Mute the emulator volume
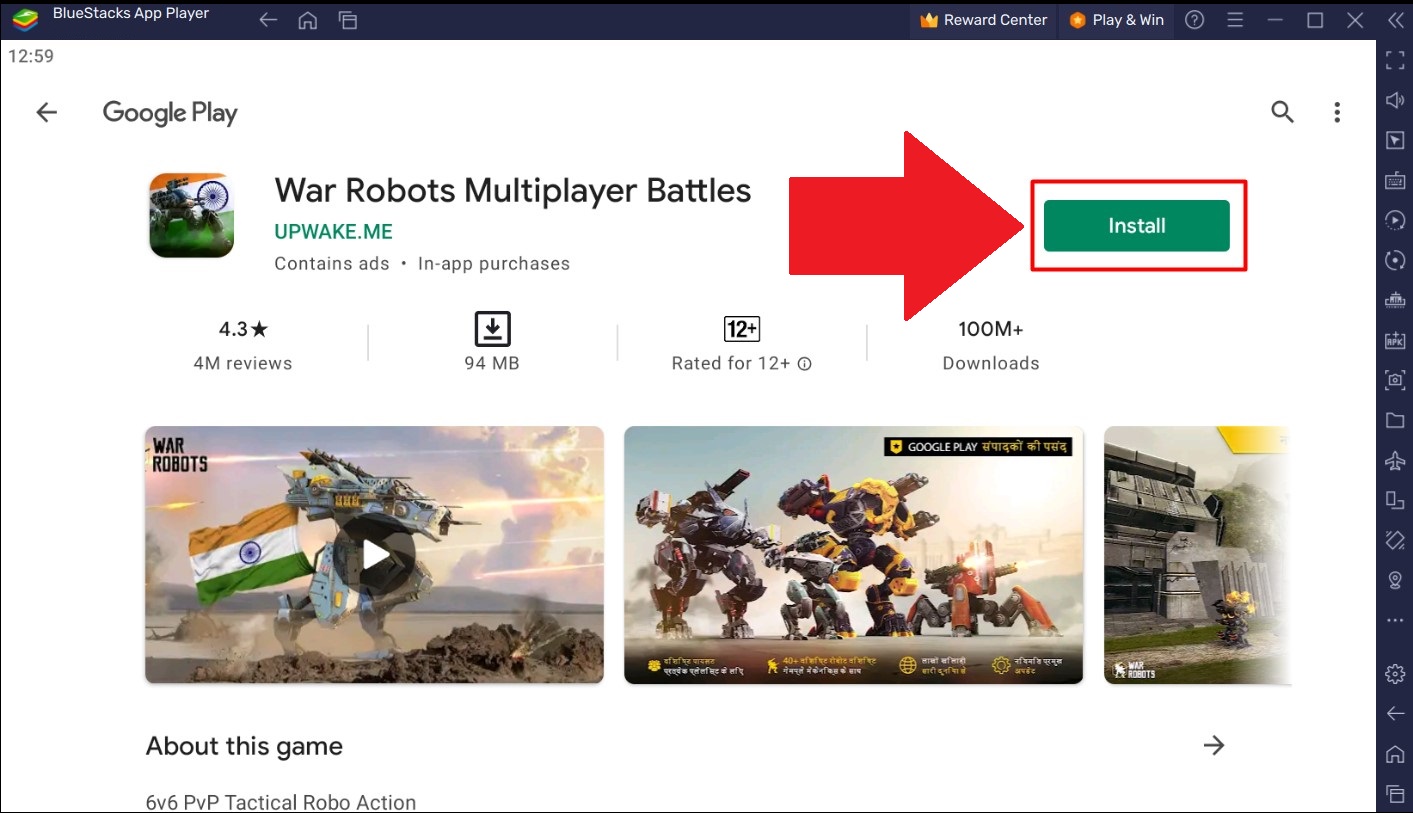Image resolution: width=1413 pixels, height=813 pixels. (x=1395, y=100)
